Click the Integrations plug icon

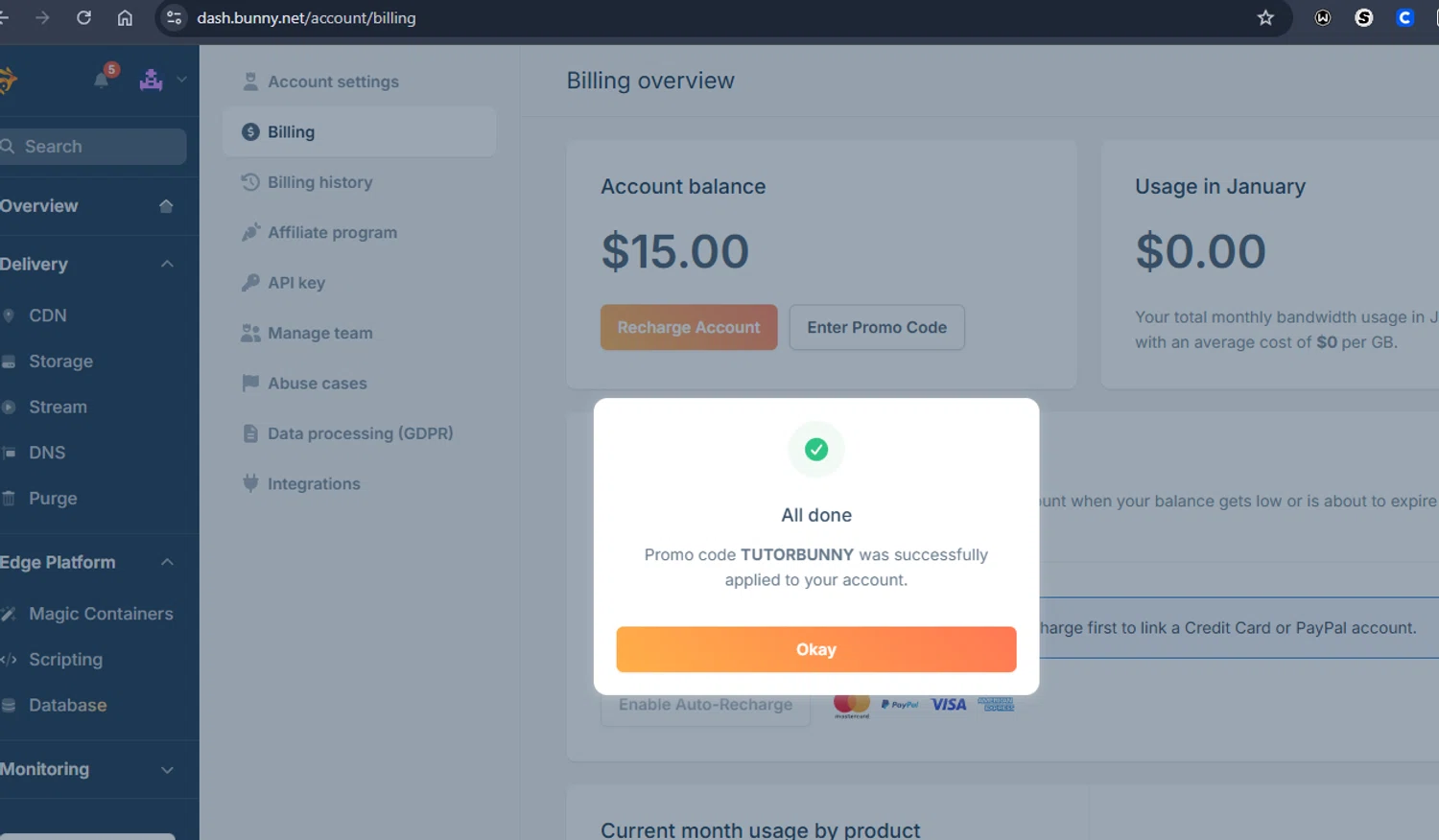[250, 483]
